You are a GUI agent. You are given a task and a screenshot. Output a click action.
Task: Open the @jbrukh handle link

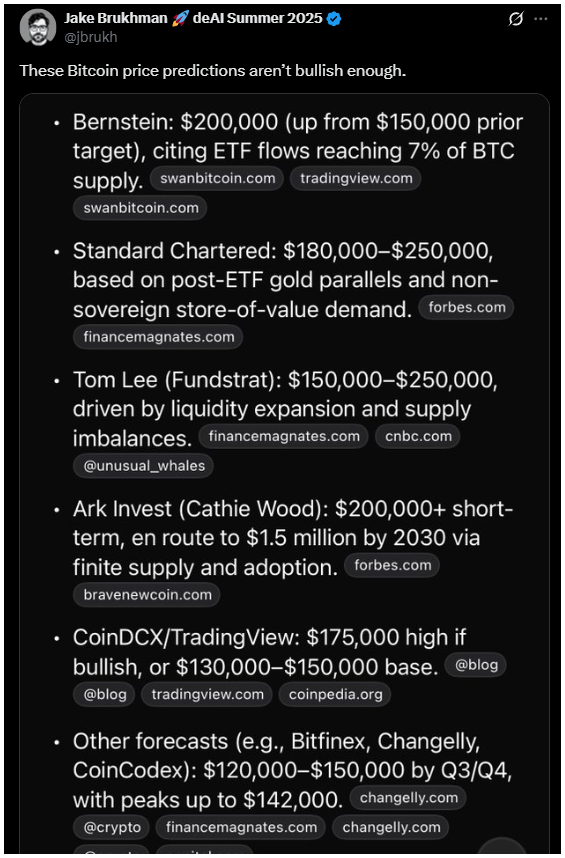[x=91, y=37]
